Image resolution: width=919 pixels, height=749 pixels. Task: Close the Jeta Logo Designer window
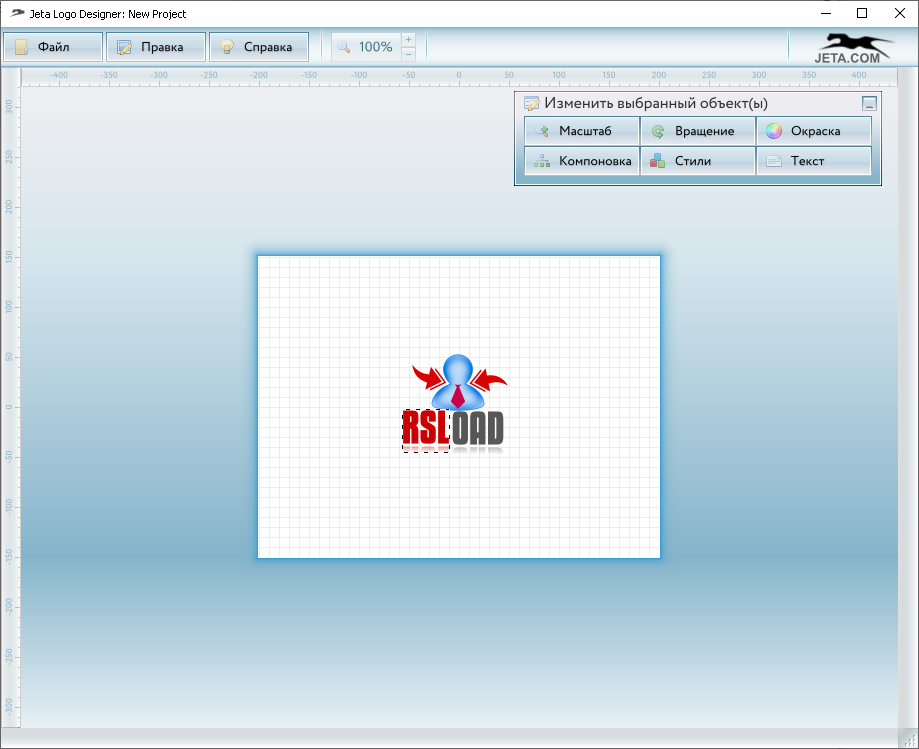[900, 13]
